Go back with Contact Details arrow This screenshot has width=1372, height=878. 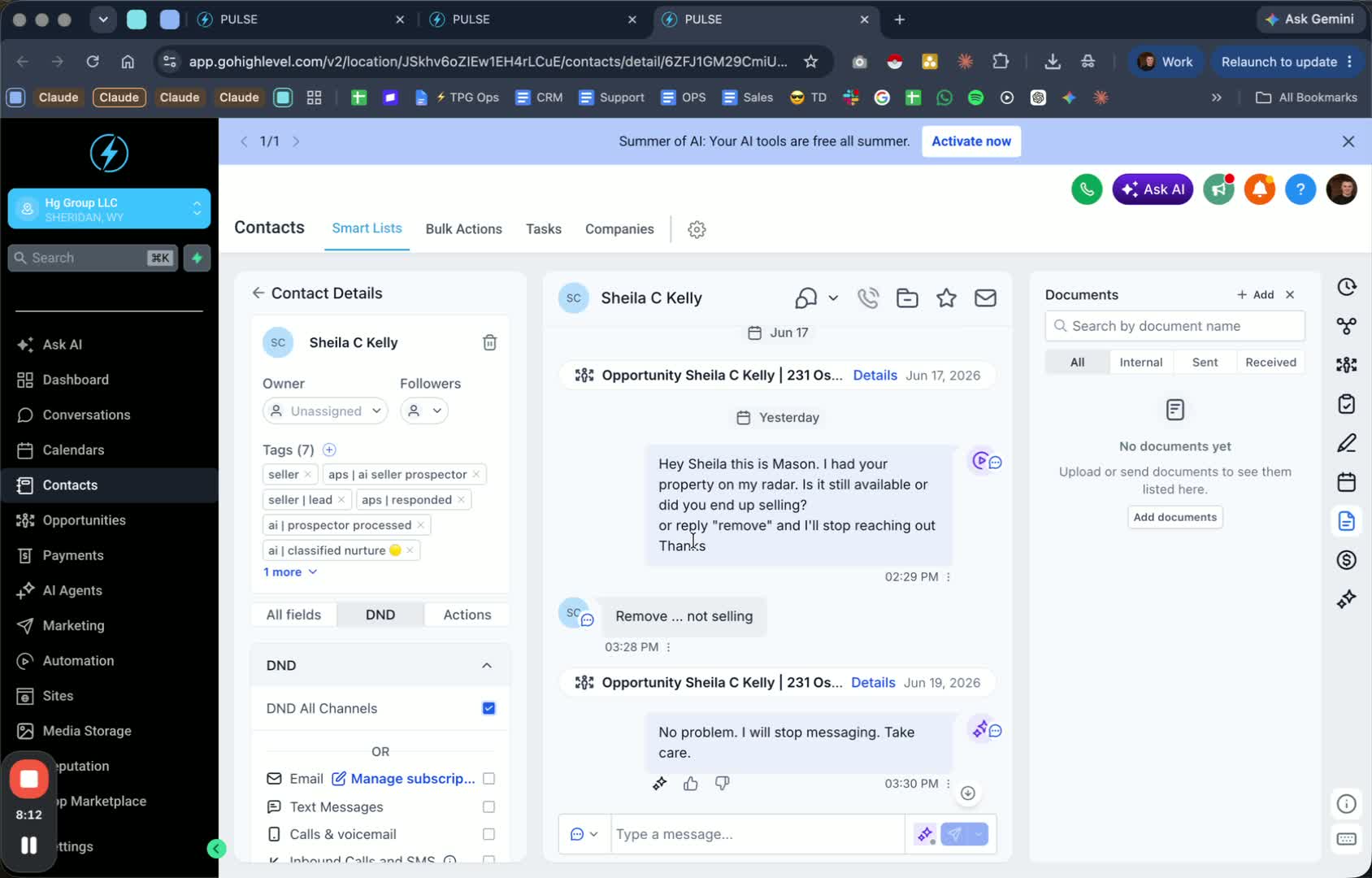[258, 293]
